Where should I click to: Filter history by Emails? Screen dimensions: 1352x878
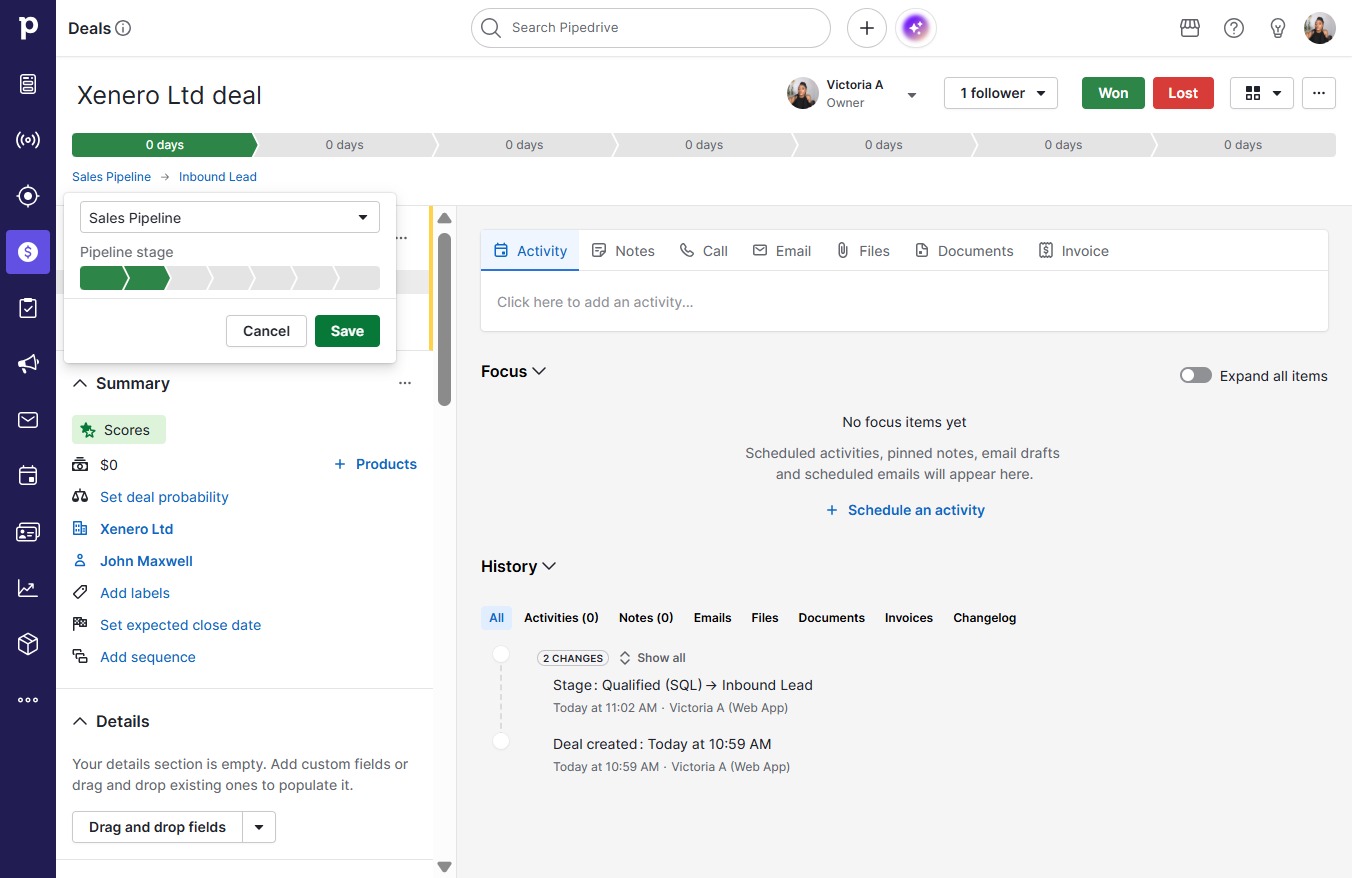pyautogui.click(x=712, y=618)
